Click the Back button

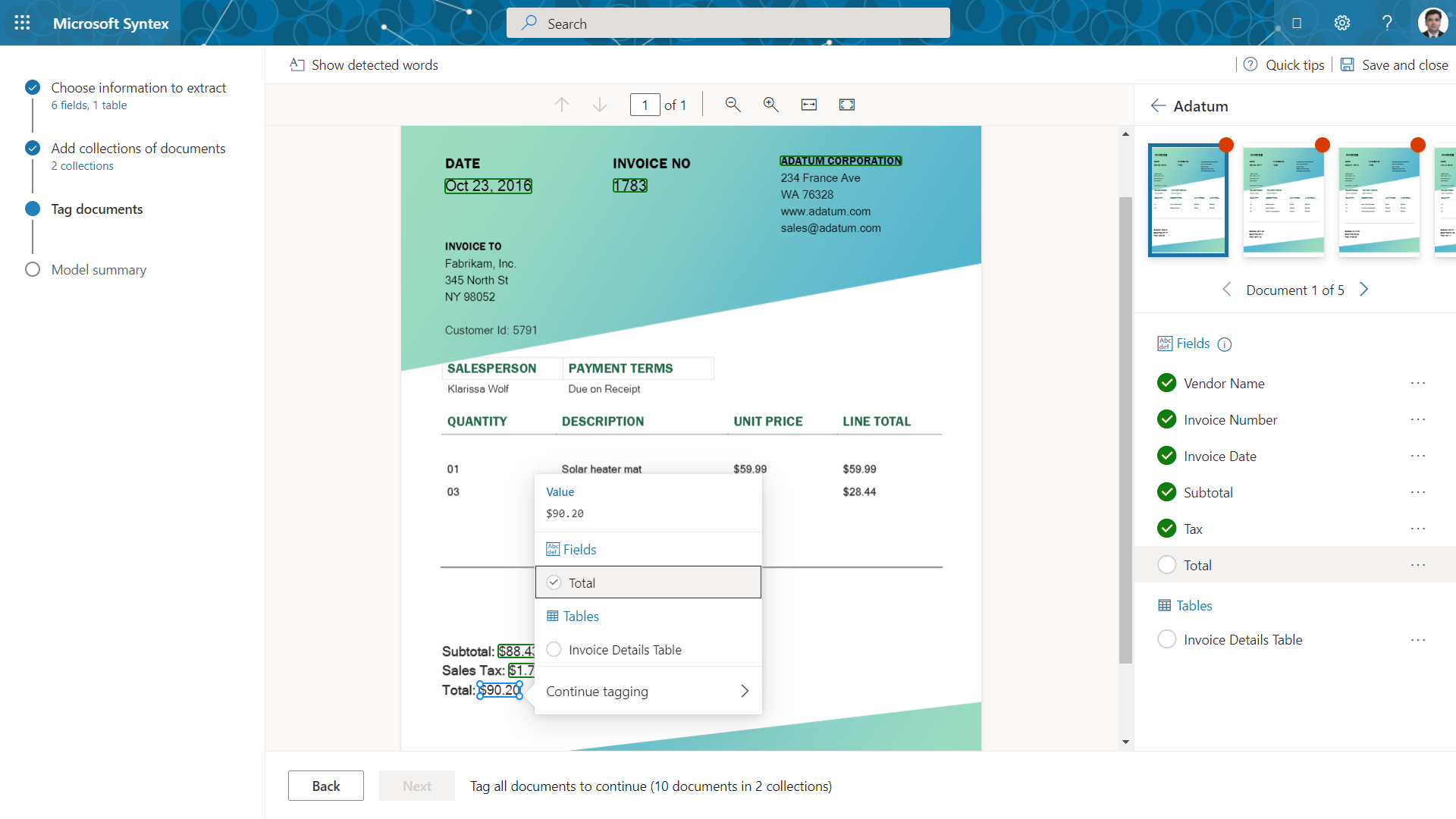326,786
